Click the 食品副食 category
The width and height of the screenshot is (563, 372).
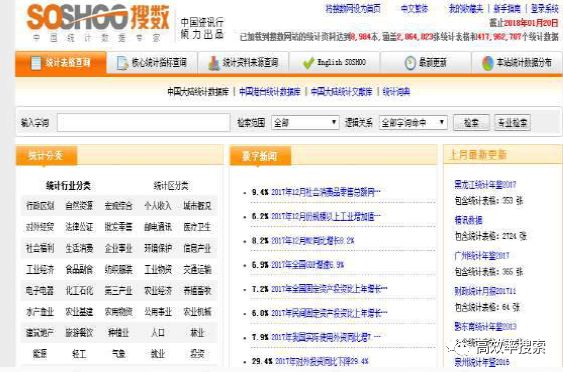pyautogui.click(x=79, y=269)
